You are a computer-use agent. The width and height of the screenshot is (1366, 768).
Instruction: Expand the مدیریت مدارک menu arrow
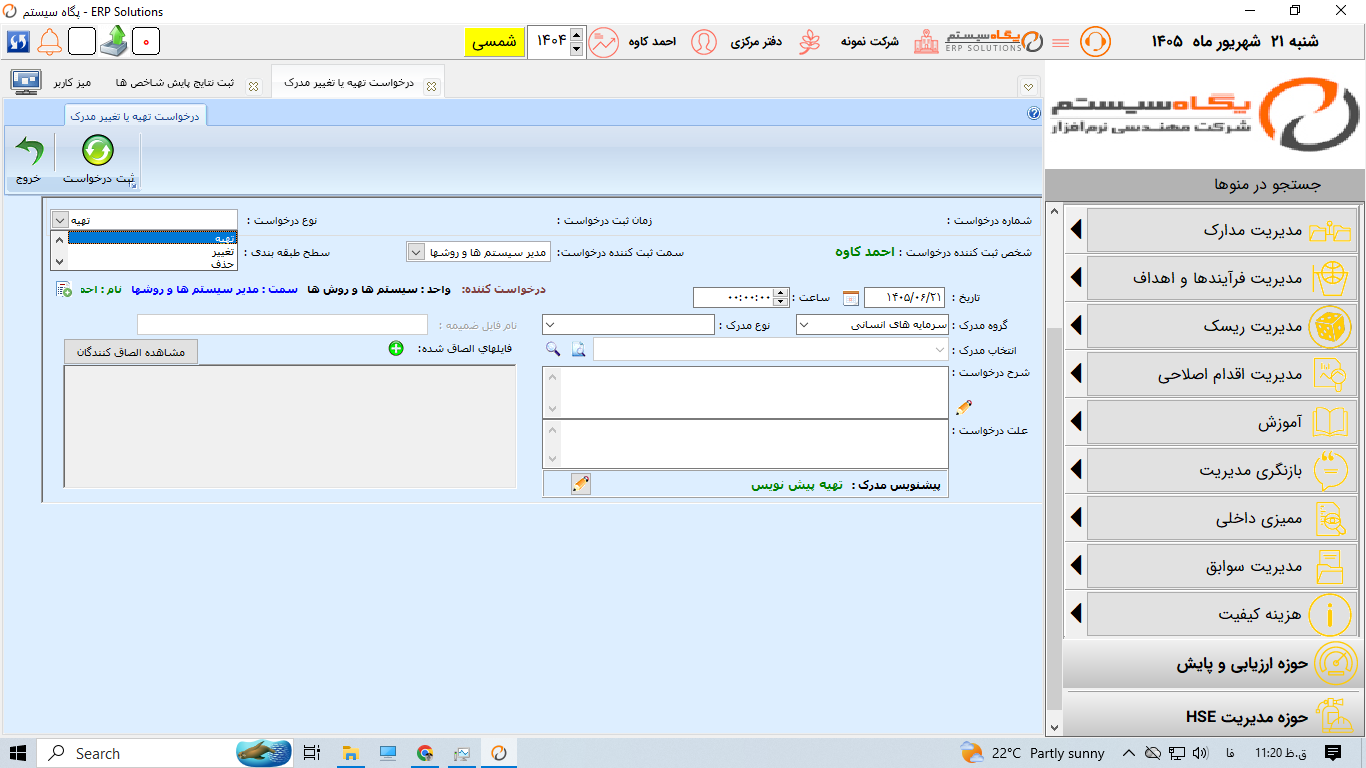pyautogui.click(x=1076, y=230)
